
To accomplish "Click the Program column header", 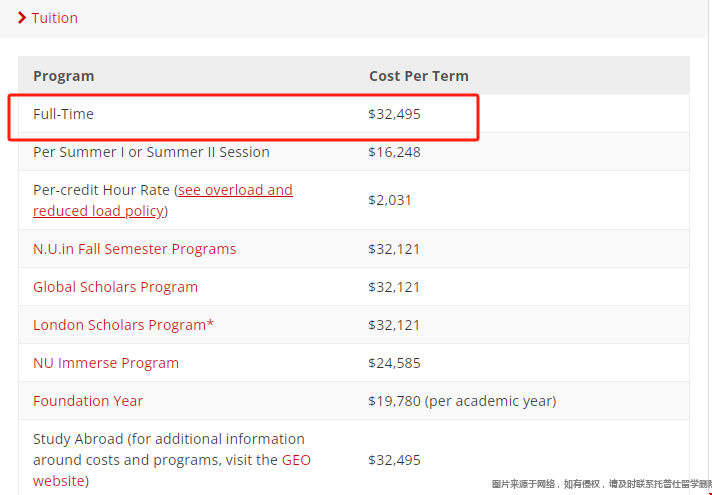I will pyautogui.click(x=63, y=76).
